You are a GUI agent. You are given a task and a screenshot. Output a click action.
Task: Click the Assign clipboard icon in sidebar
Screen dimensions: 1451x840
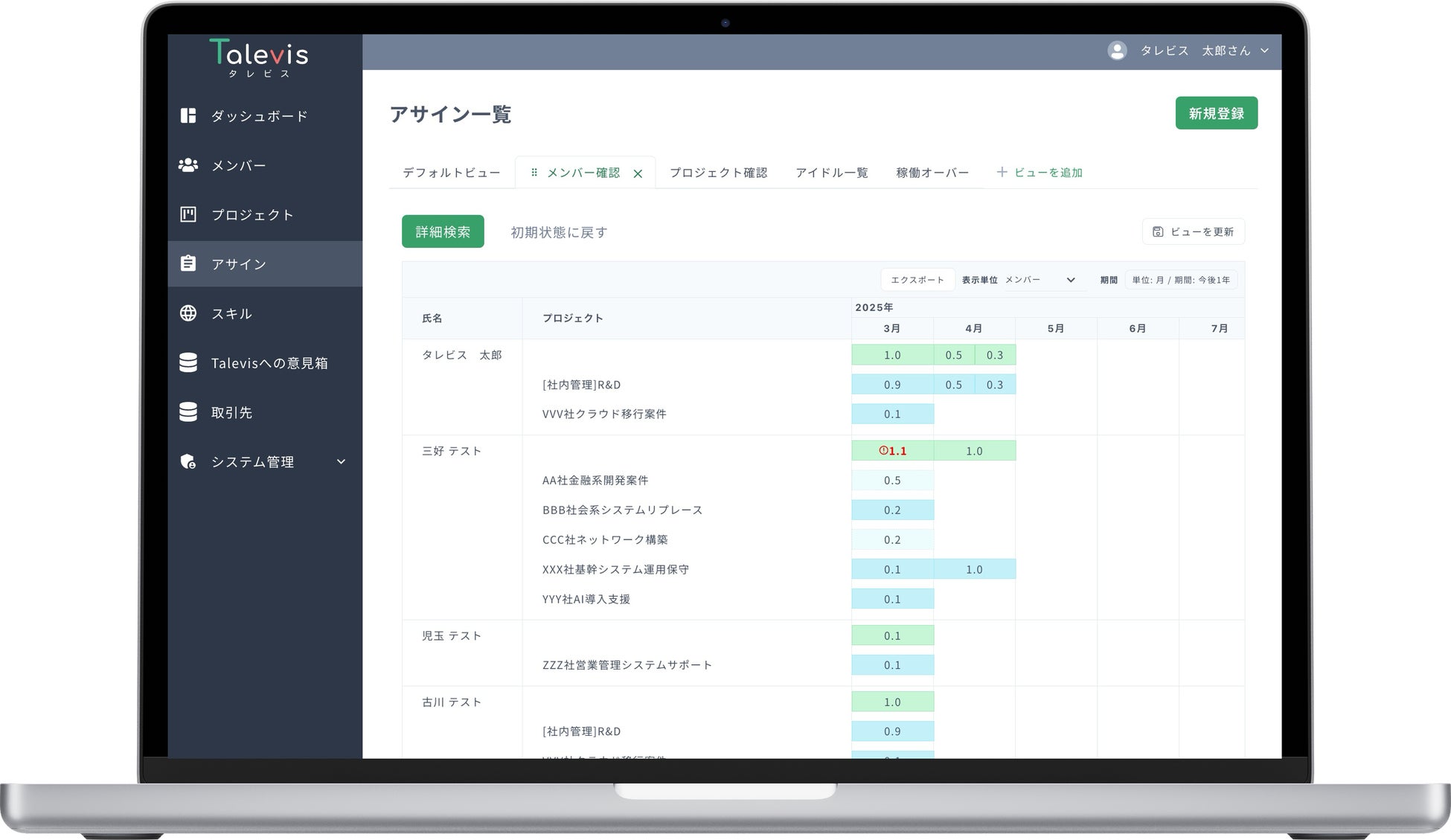pyautogui.click(x=188, y=263)
